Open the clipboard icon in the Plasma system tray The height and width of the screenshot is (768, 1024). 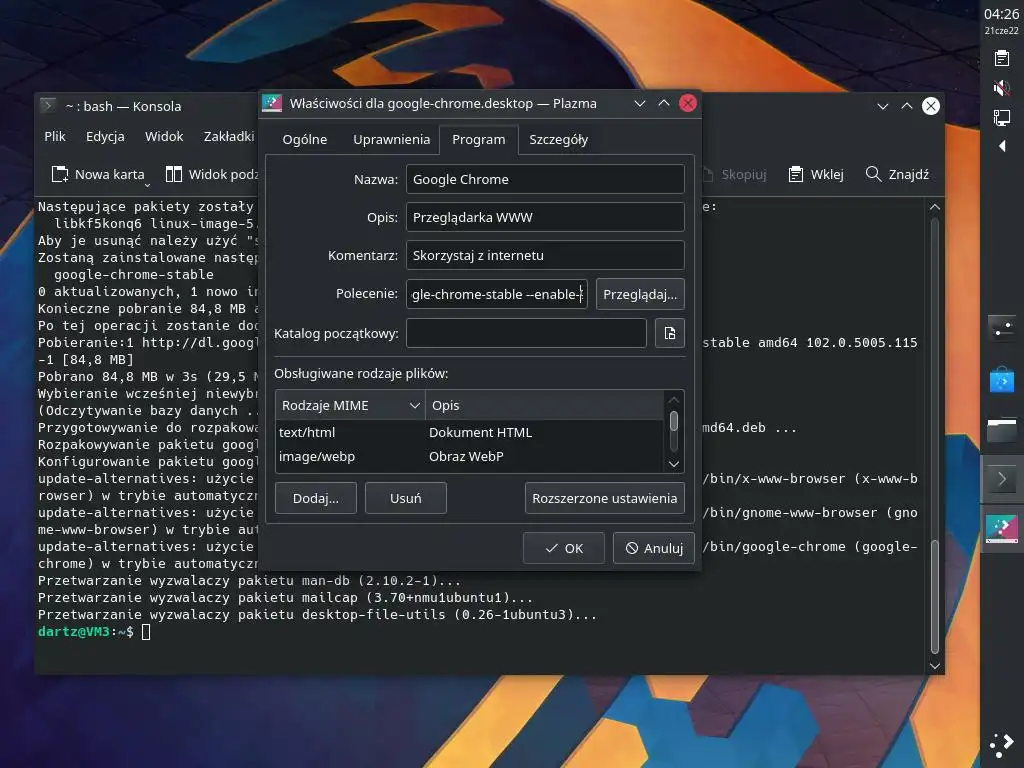pos(1001,59)
